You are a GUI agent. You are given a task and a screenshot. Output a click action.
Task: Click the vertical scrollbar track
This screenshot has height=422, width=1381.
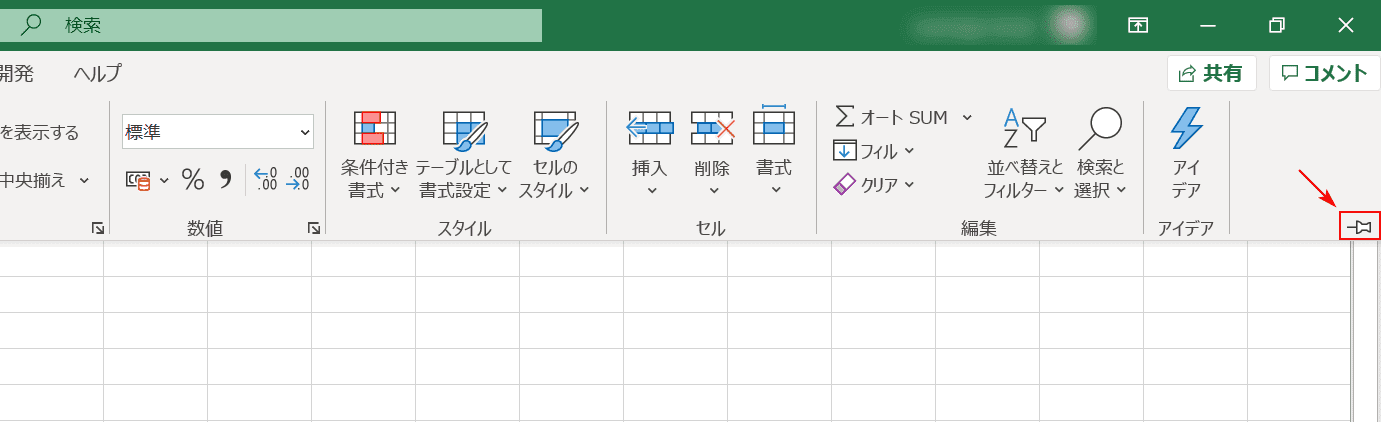coord(1366,330)
